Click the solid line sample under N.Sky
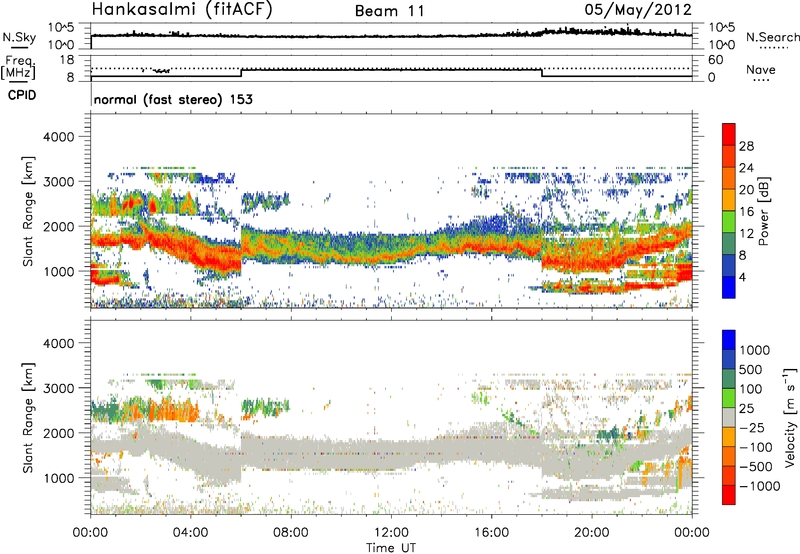This screenshot has width=800, height=554. pos(19,47)
